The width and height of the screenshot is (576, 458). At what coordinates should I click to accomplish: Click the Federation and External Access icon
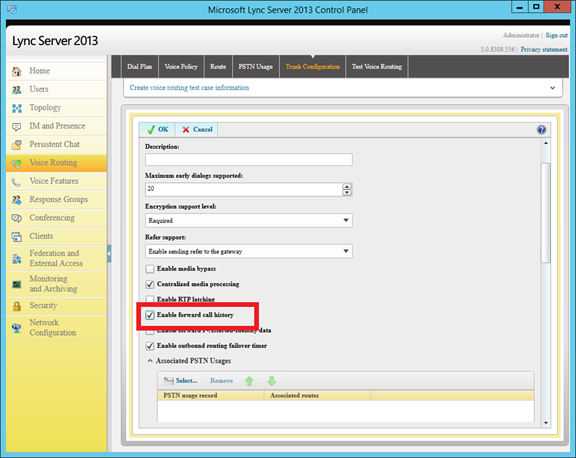[17, 259]
